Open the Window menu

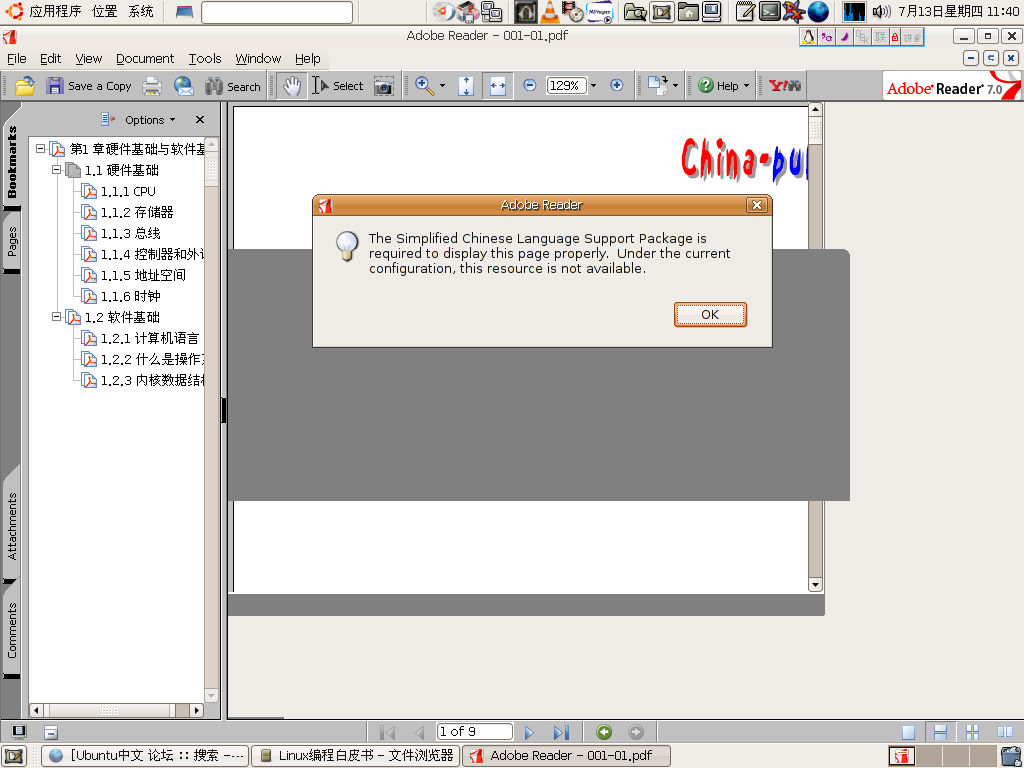258,59
